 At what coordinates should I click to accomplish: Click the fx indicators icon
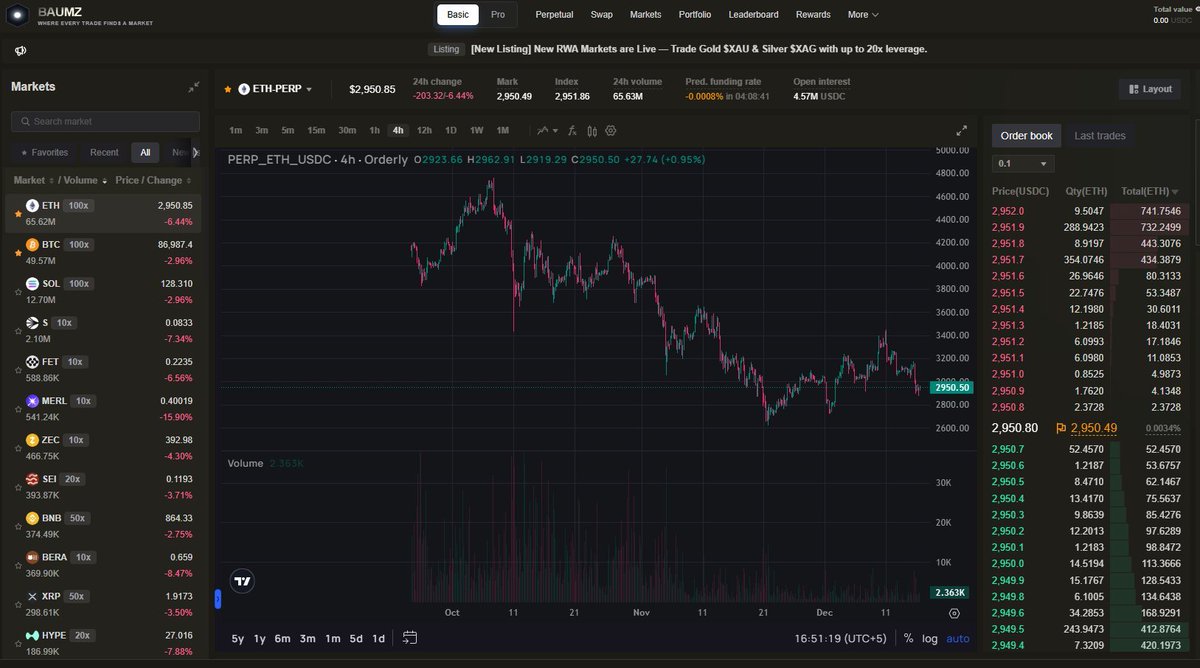[x=572, y=130]
